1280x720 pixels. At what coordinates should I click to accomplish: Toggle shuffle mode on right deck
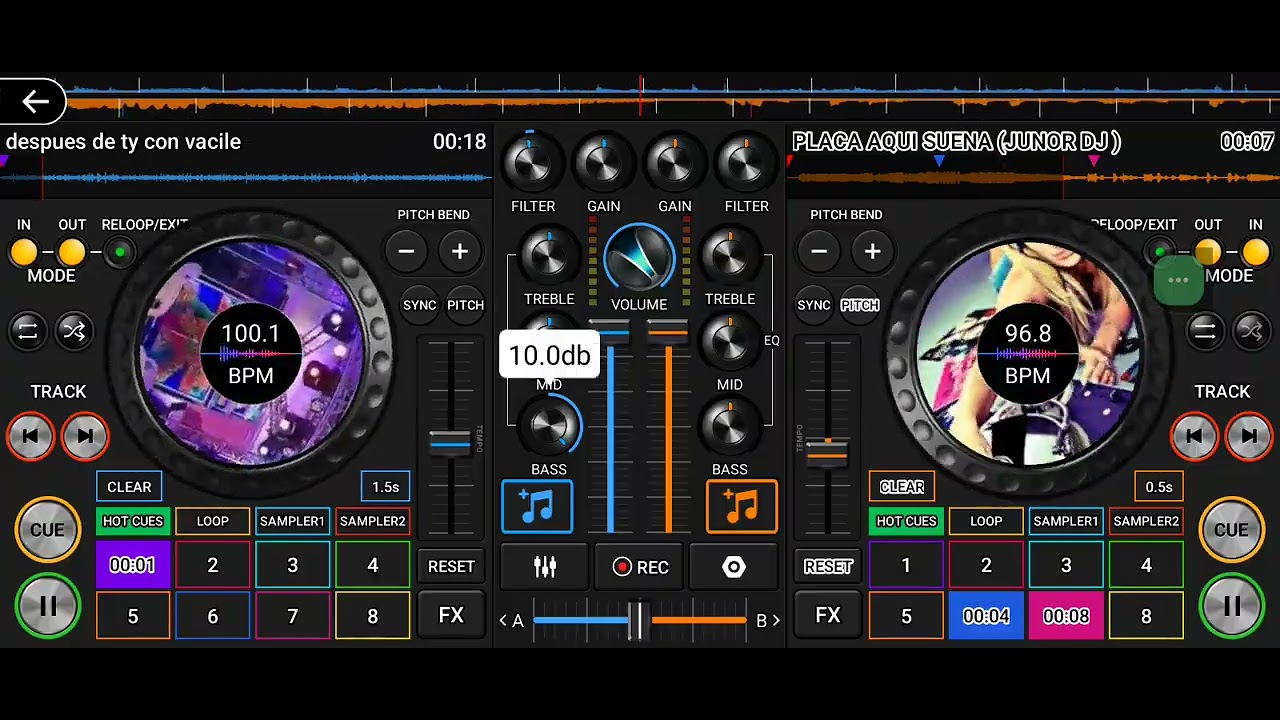coord(1252,331)
